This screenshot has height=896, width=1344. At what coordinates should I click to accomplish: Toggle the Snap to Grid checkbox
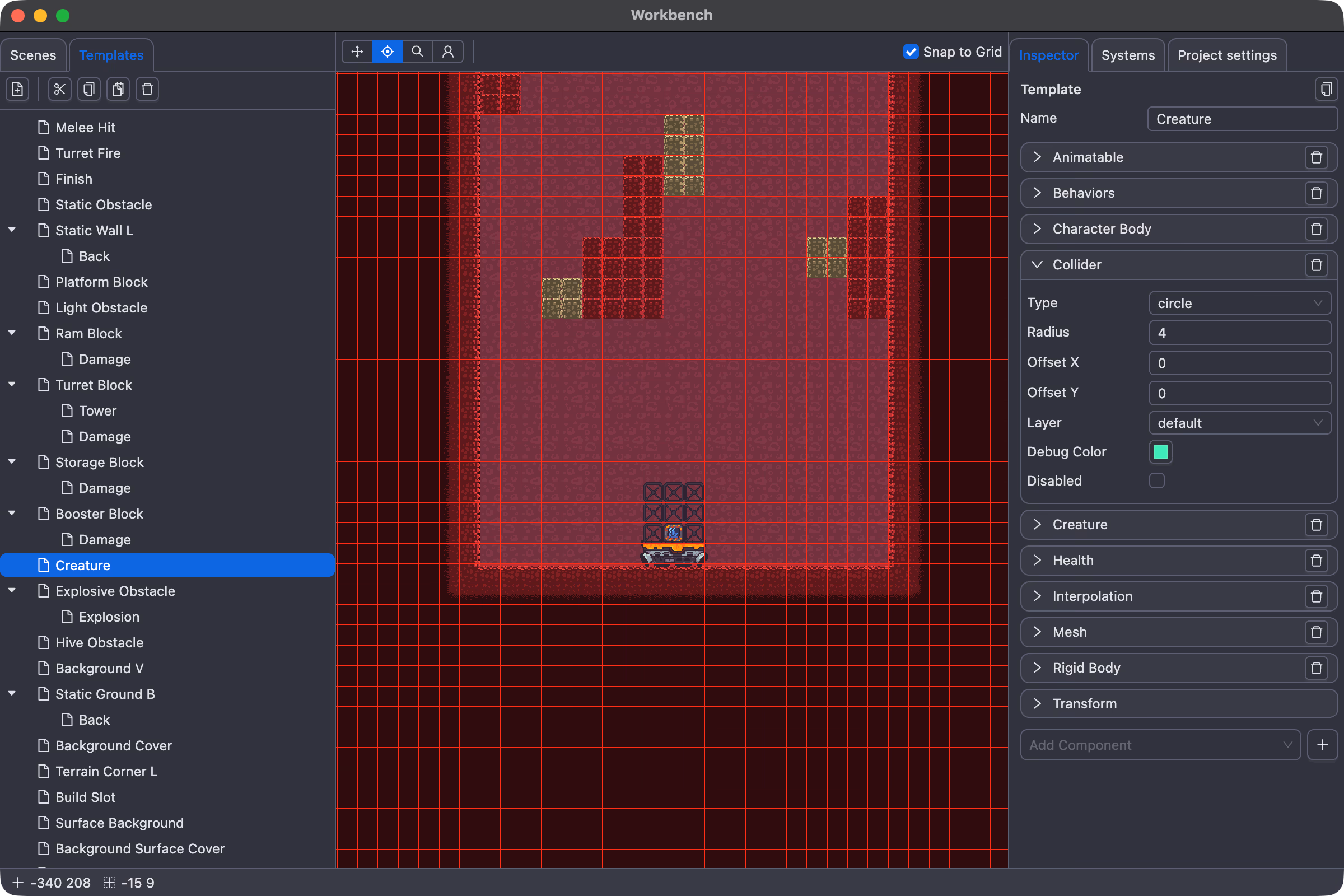[x=911, y=52]
